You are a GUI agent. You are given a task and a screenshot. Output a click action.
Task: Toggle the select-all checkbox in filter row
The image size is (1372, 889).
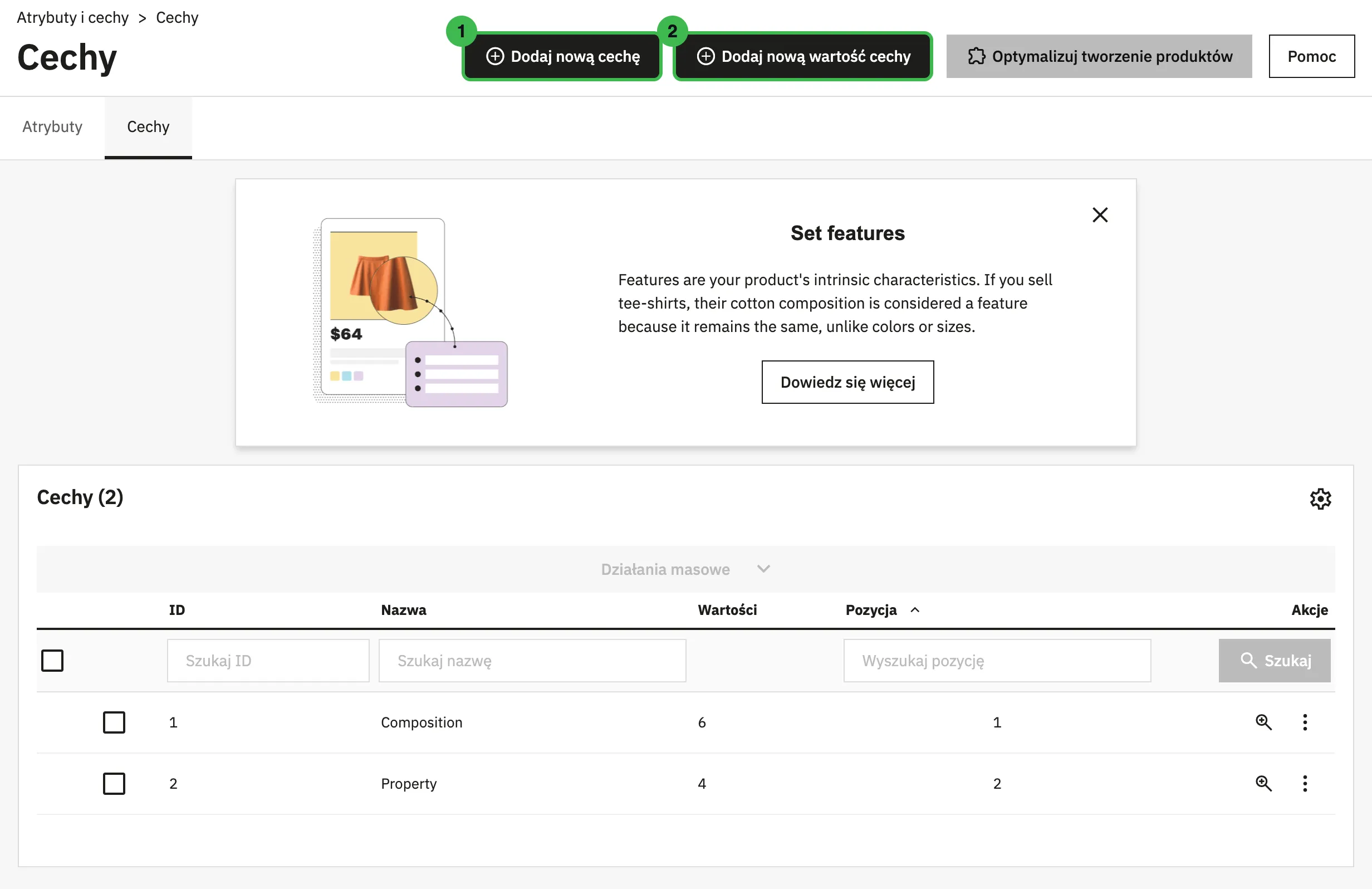pos(52,661)
